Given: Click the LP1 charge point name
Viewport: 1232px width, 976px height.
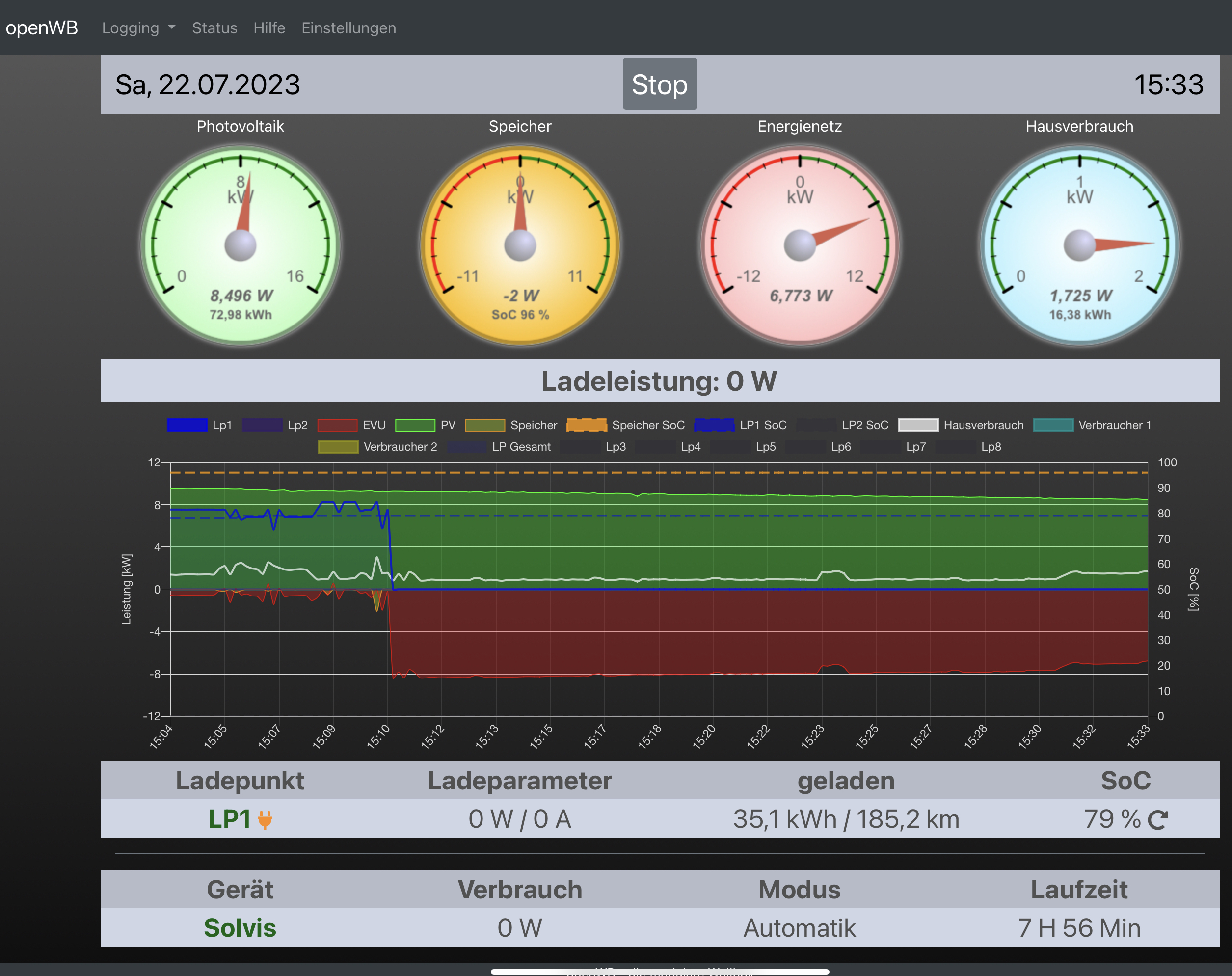Looking at the screenshot, I should 229,819.
